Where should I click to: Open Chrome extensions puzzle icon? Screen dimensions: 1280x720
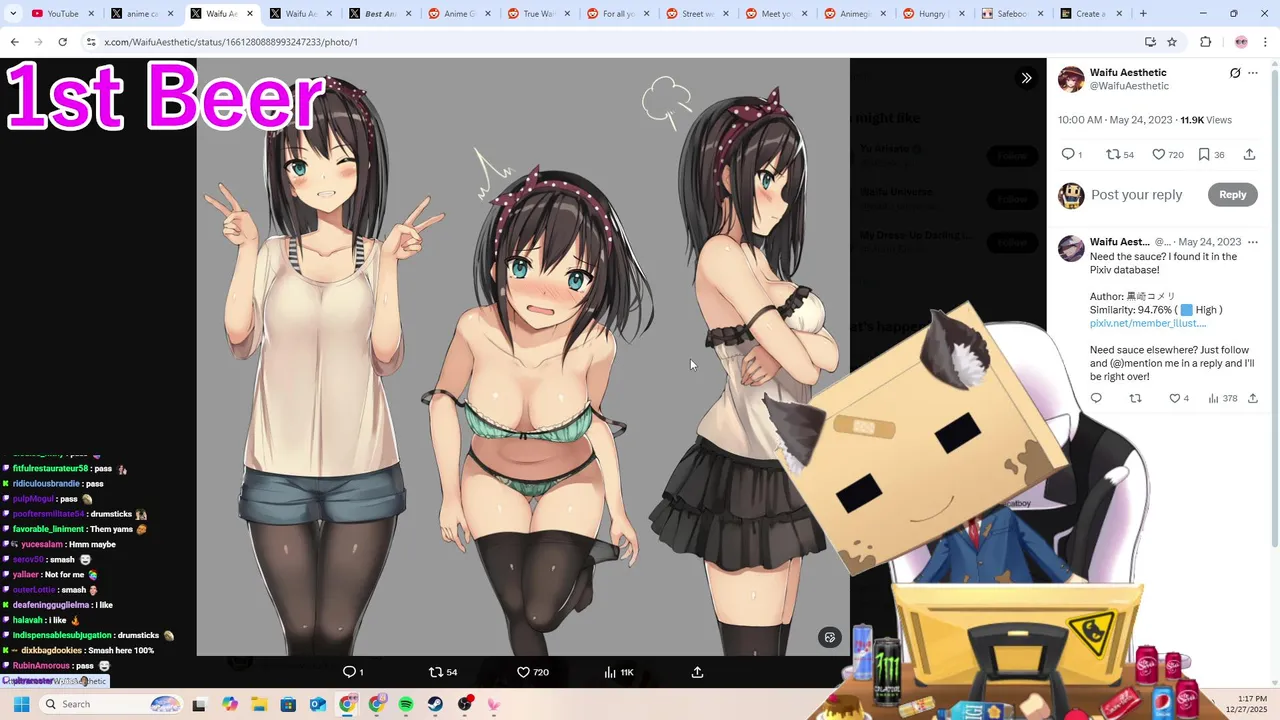pyautogui.click(x=1205, y=42)
